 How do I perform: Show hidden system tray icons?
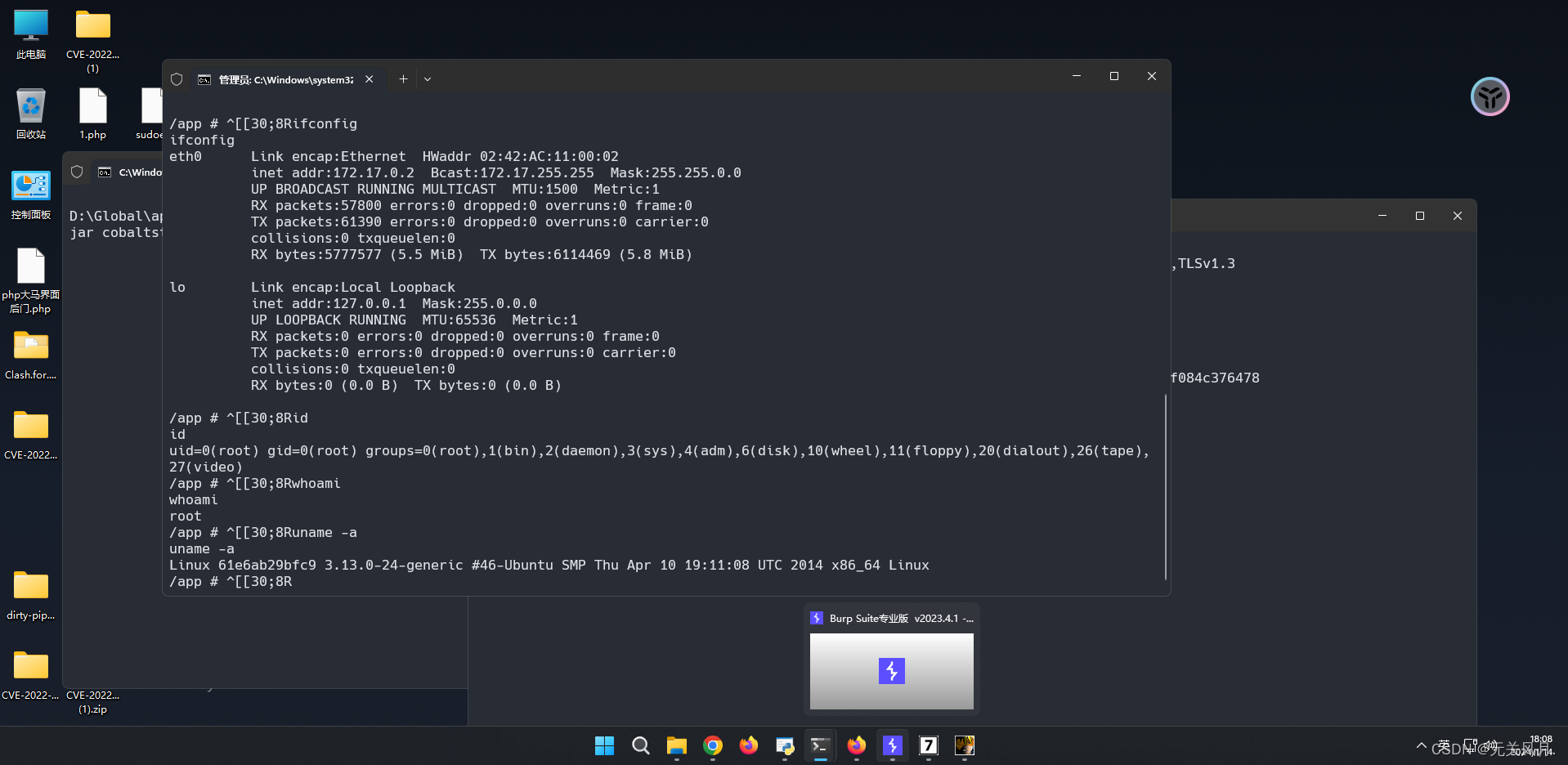1422,745
